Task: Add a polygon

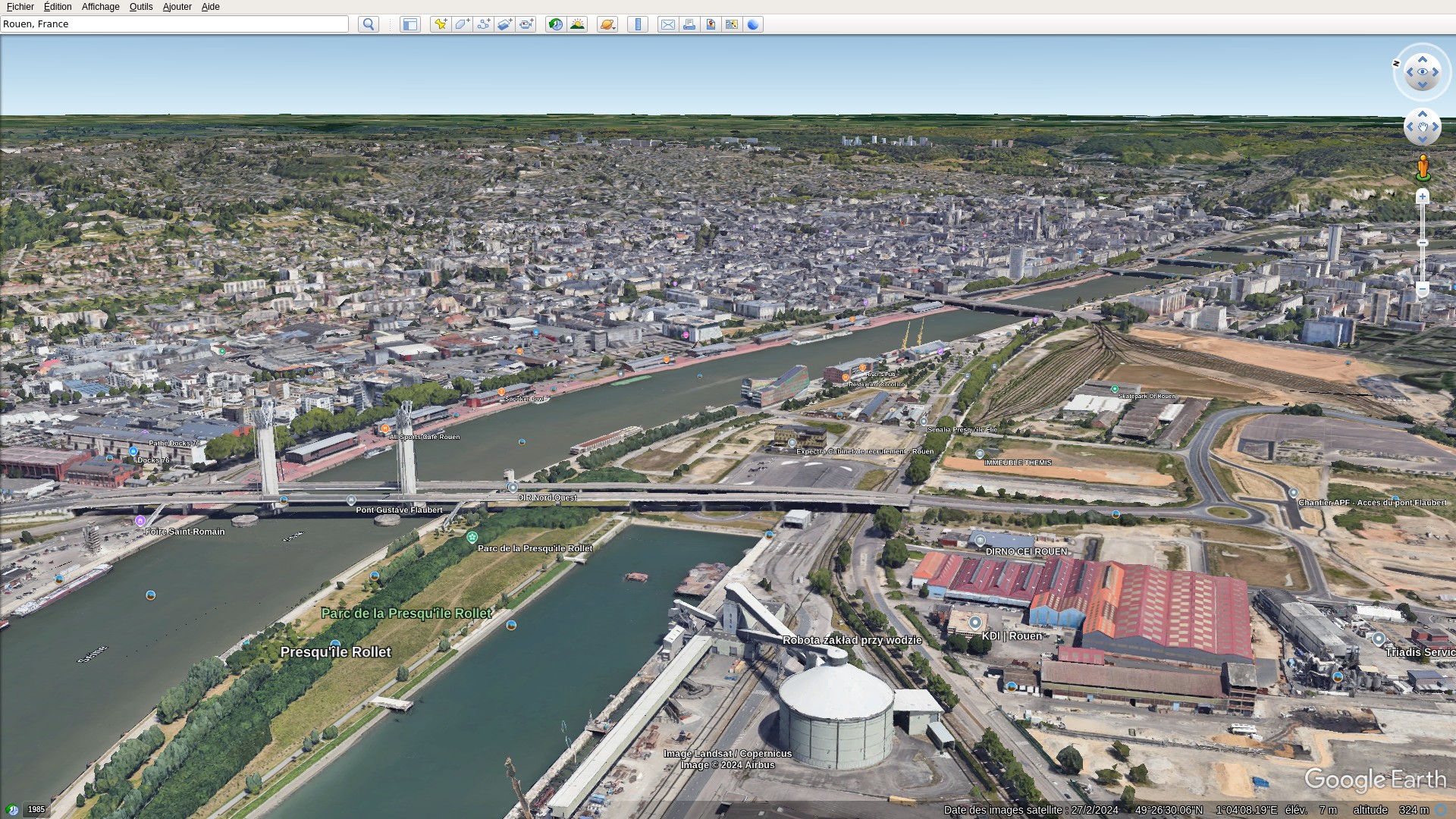Action: (462, 24)
